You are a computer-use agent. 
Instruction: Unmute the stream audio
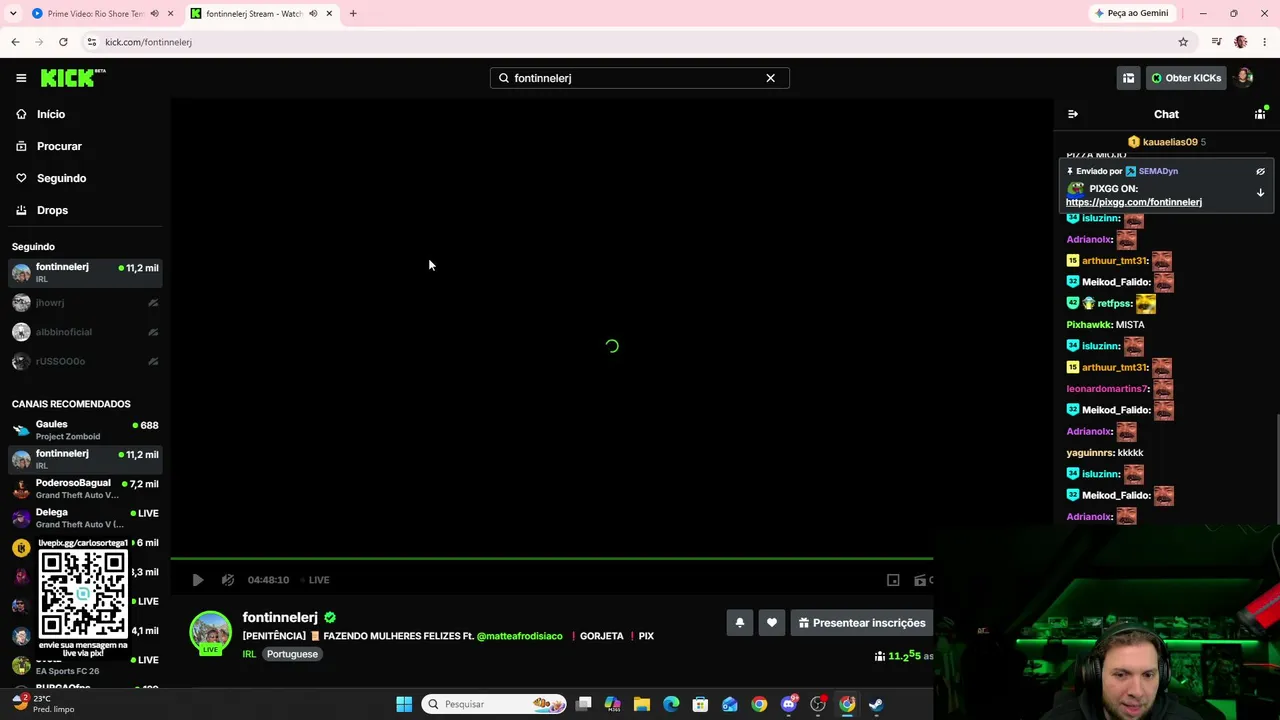tap(228, 580)
